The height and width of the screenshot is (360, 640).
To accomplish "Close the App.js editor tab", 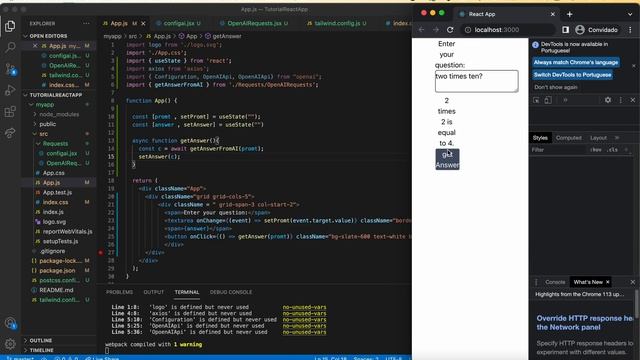I will [143, 24].
